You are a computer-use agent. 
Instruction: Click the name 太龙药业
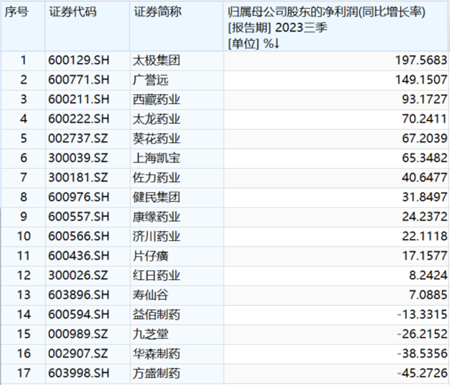point(156,119)
